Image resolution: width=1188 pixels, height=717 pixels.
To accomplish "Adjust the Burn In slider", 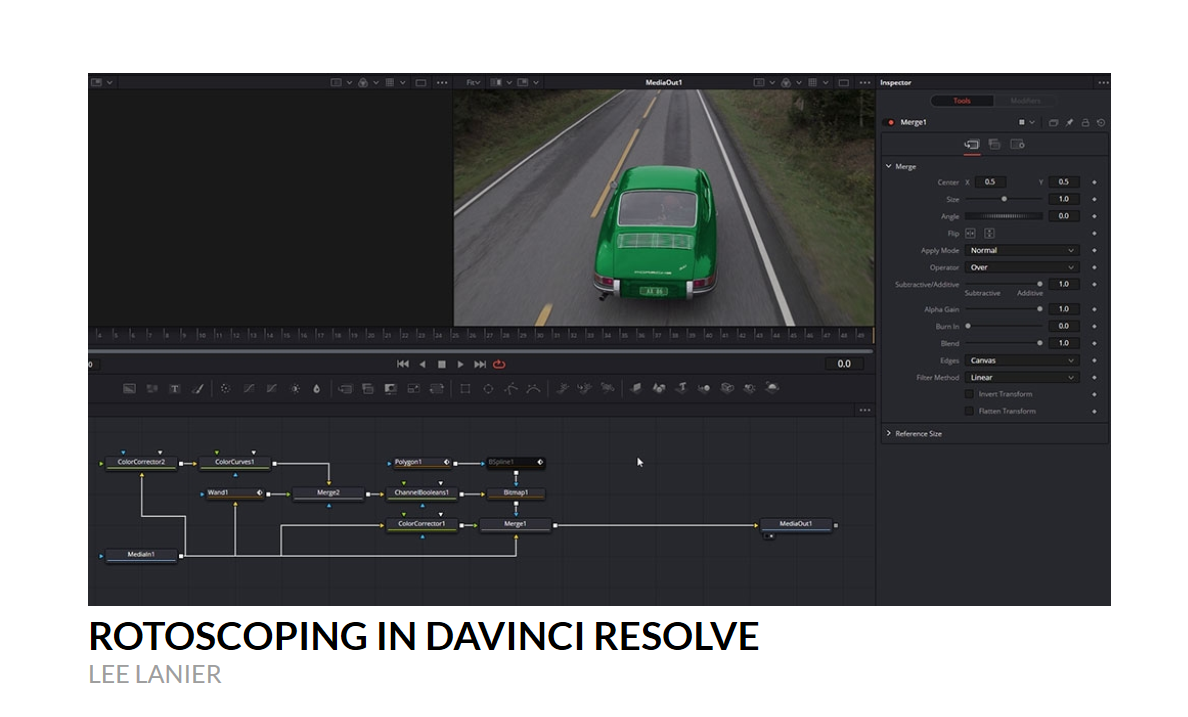I will tap(1004, 327).
